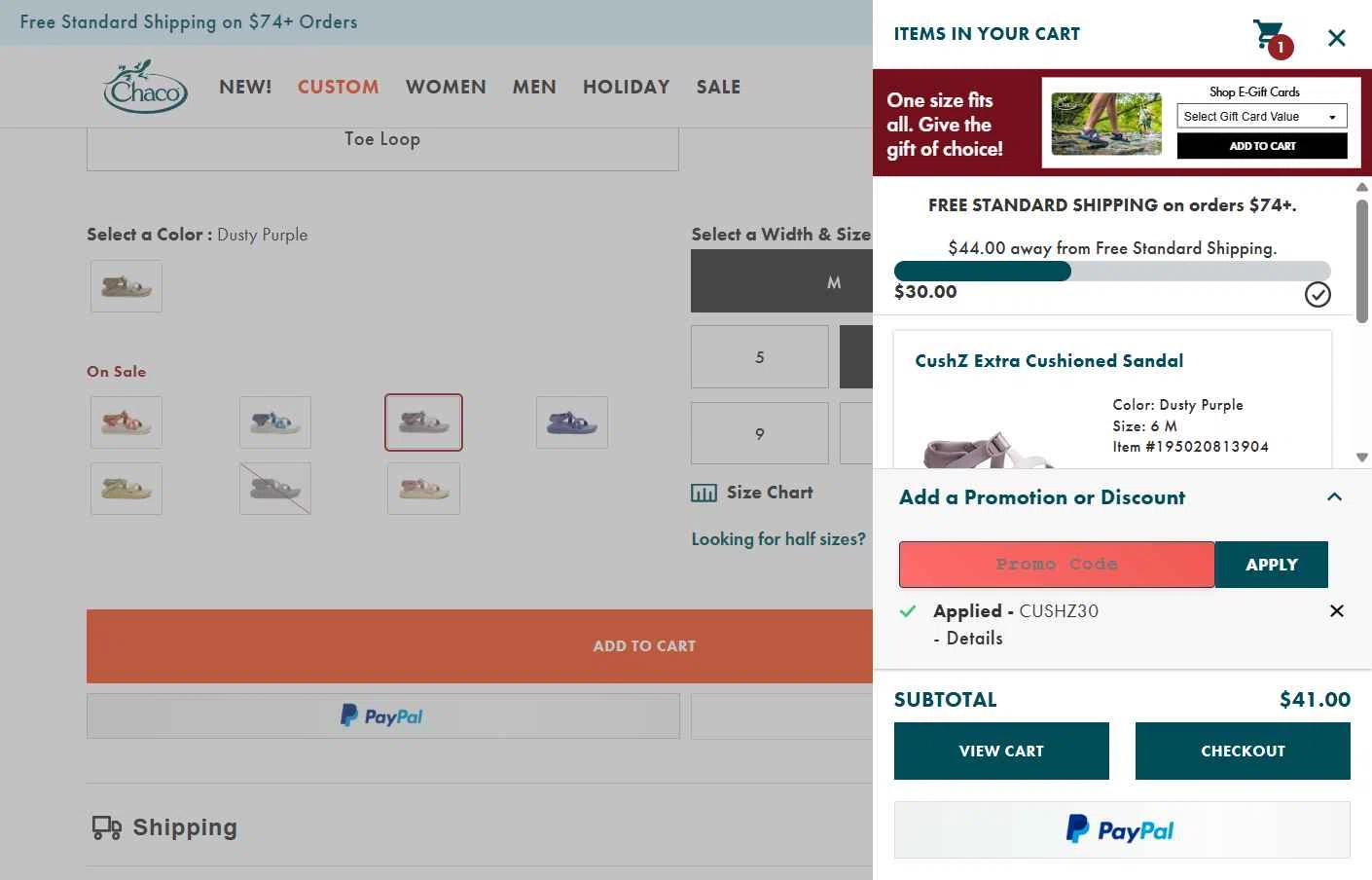Select size 5

click(x=760, y=357)
